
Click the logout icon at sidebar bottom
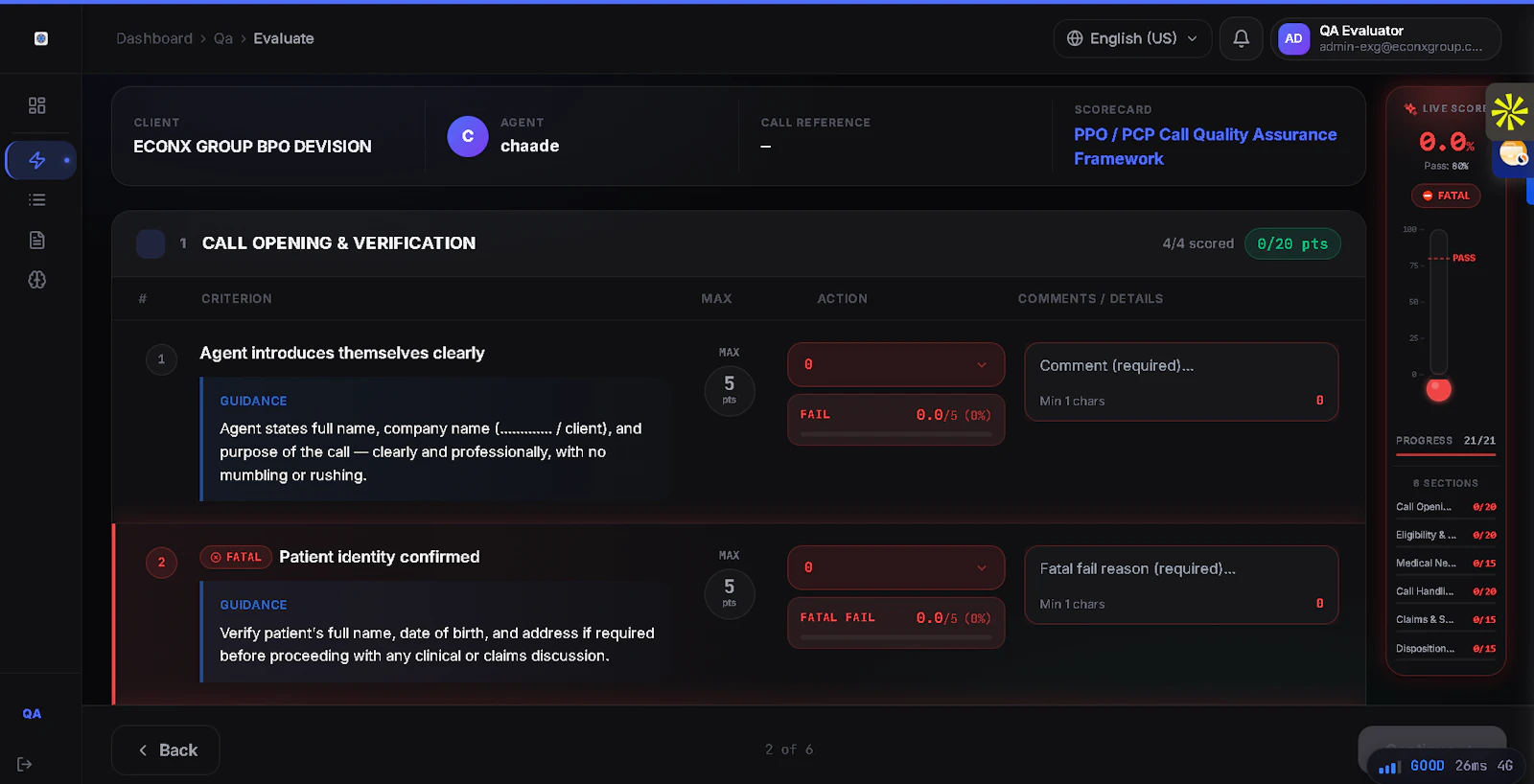25,764
